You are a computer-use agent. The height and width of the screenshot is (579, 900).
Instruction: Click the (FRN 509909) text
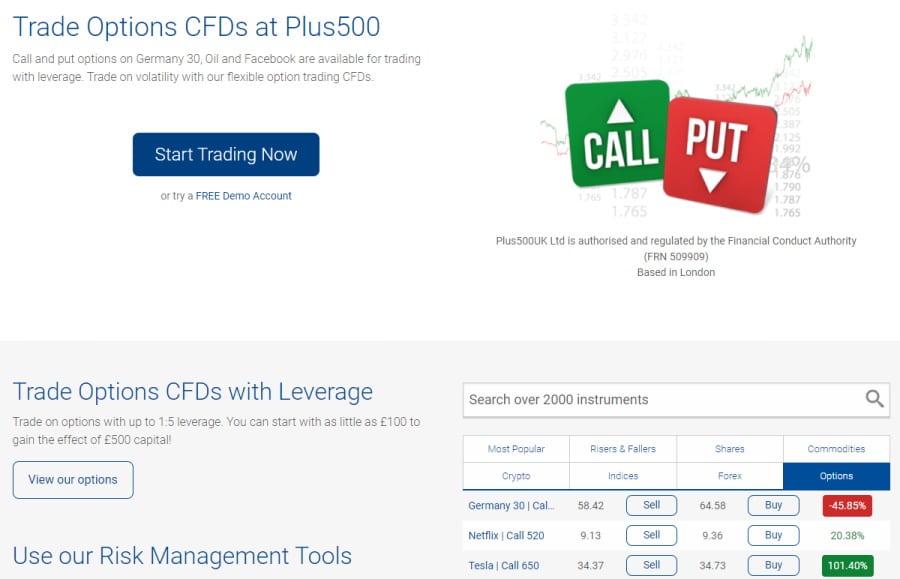click(676, 257)
